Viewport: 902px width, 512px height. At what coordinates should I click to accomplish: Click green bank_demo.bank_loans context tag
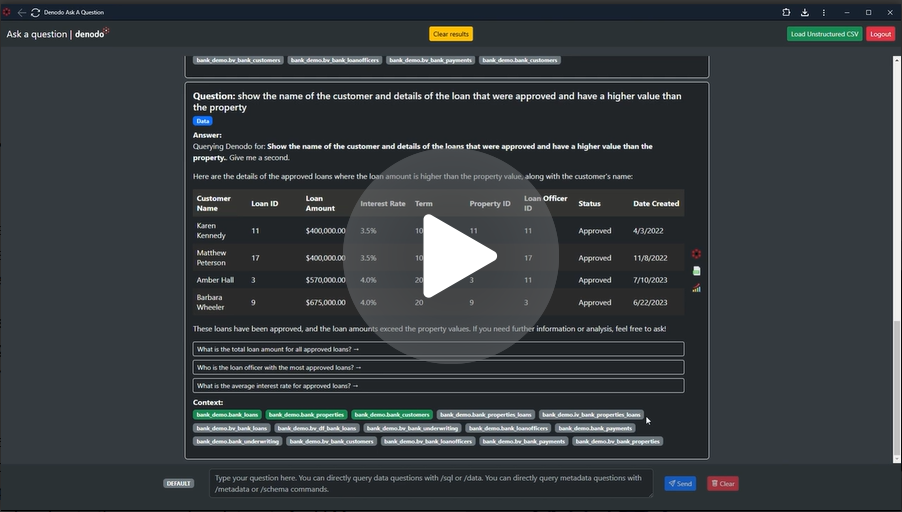point(227,415)
